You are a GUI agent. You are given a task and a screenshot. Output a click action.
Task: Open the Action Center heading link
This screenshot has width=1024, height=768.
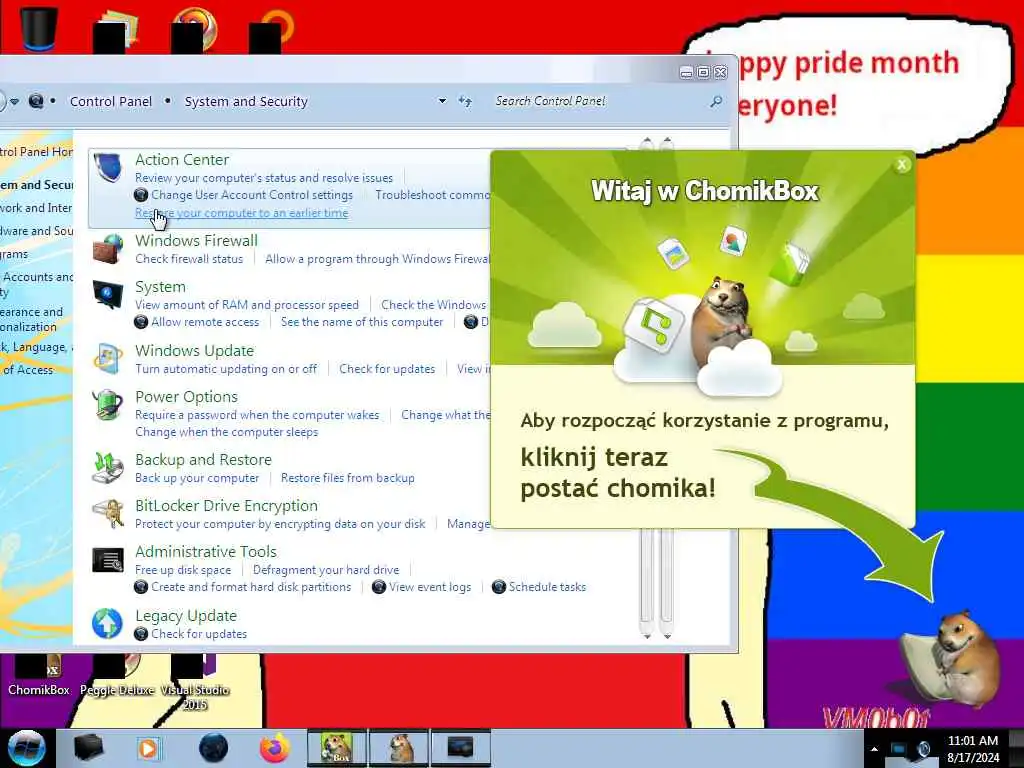click(x=182, y=159)
